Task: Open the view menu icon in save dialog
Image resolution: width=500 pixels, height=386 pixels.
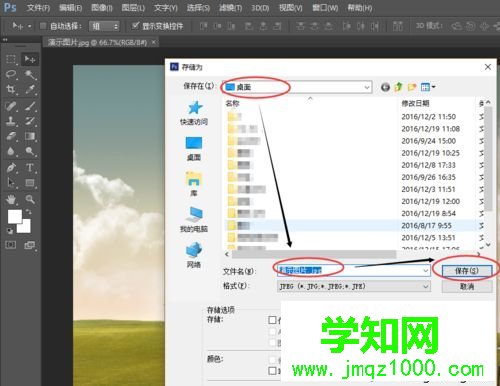Action: coord(428,87)
